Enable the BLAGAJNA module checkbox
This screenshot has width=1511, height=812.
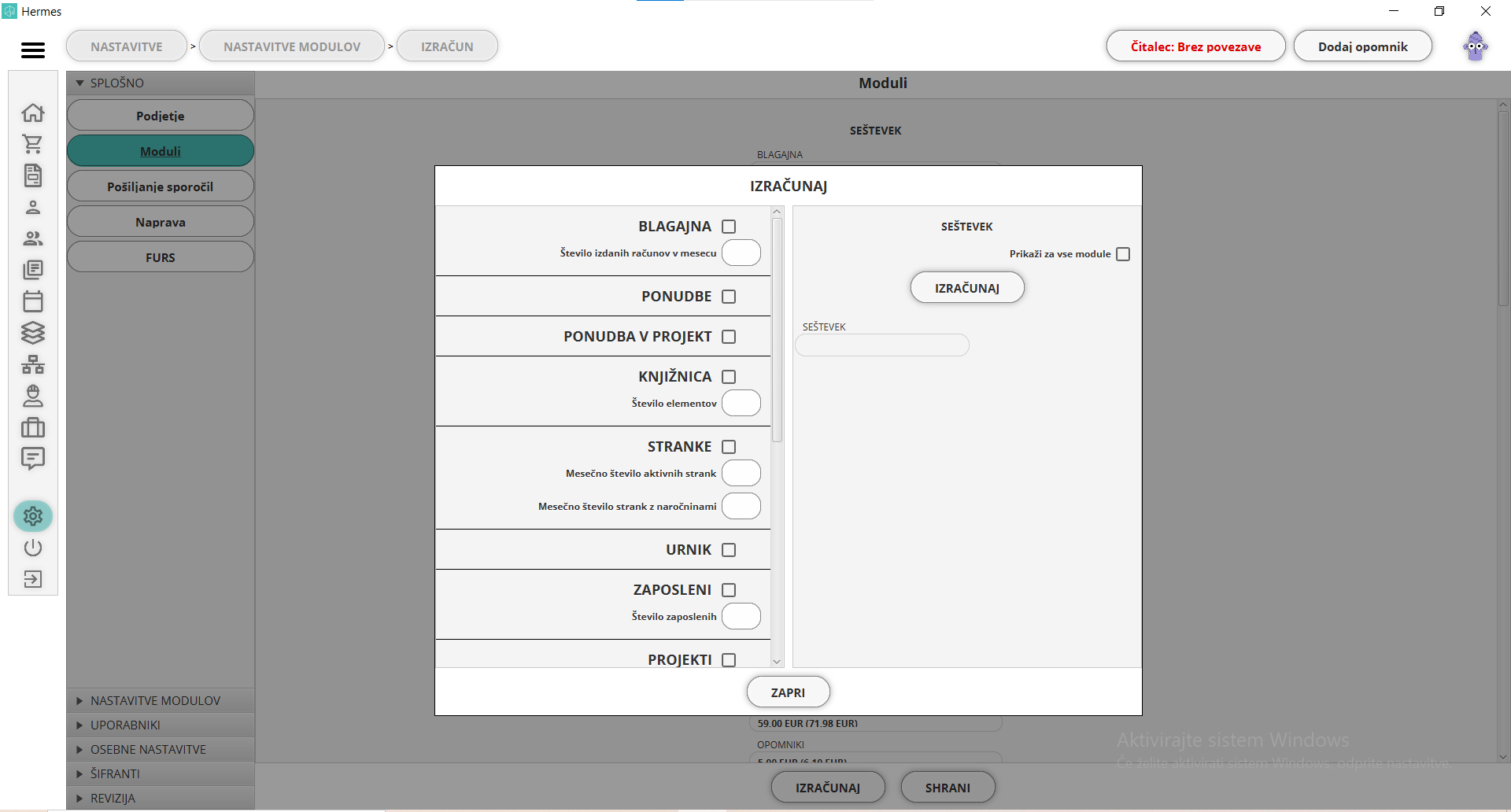point(729,227)
